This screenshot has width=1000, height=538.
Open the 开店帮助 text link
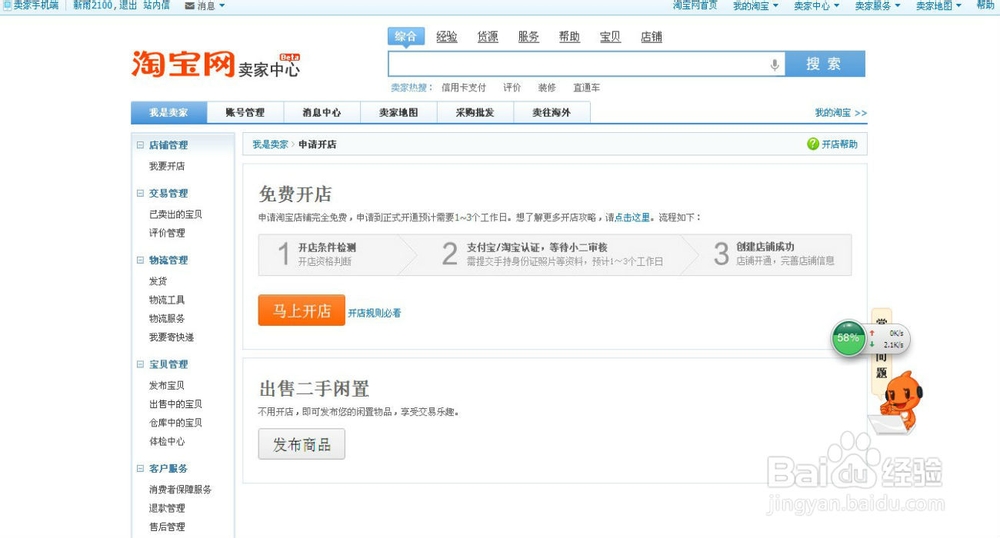[x=839, y=144]
